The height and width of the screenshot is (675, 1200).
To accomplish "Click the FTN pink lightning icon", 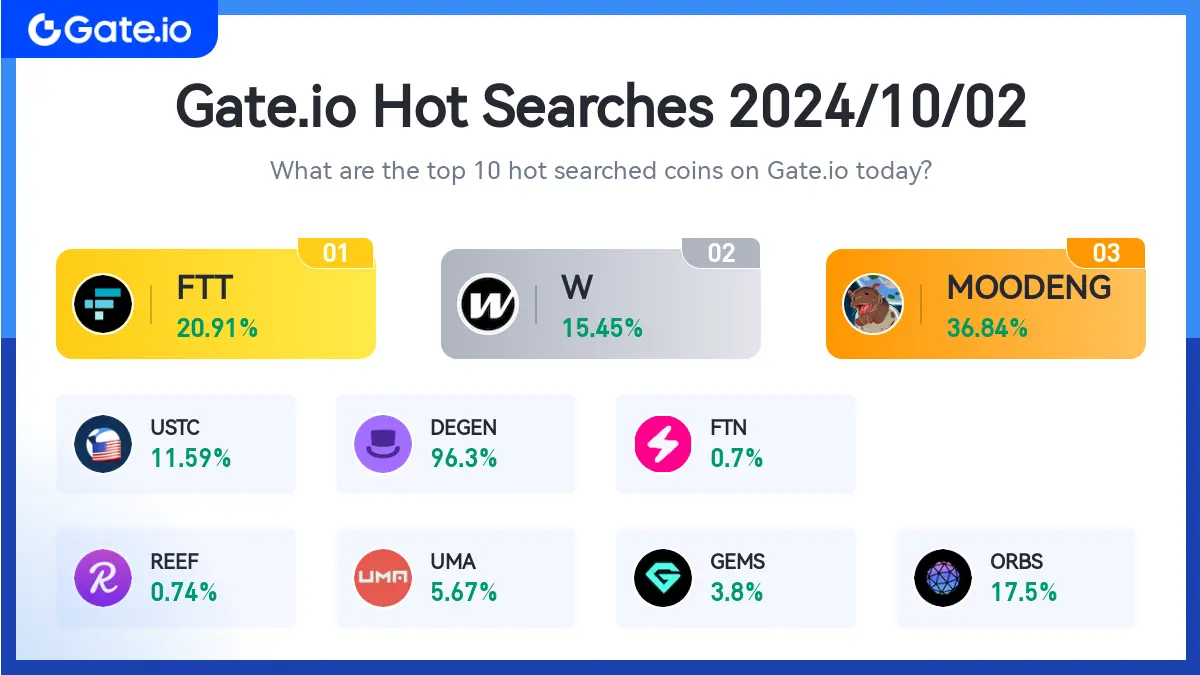I will (663, 444).
